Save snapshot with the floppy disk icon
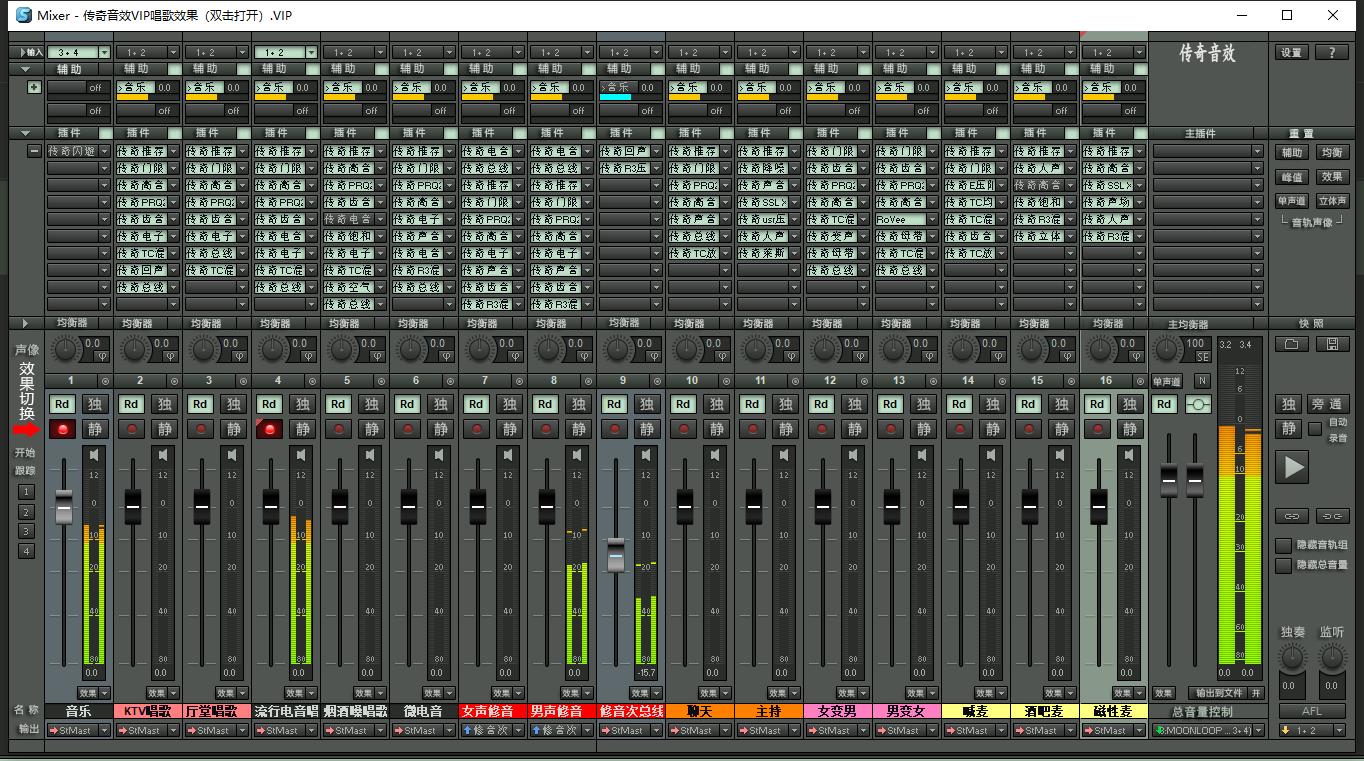 pos(1332,344)
